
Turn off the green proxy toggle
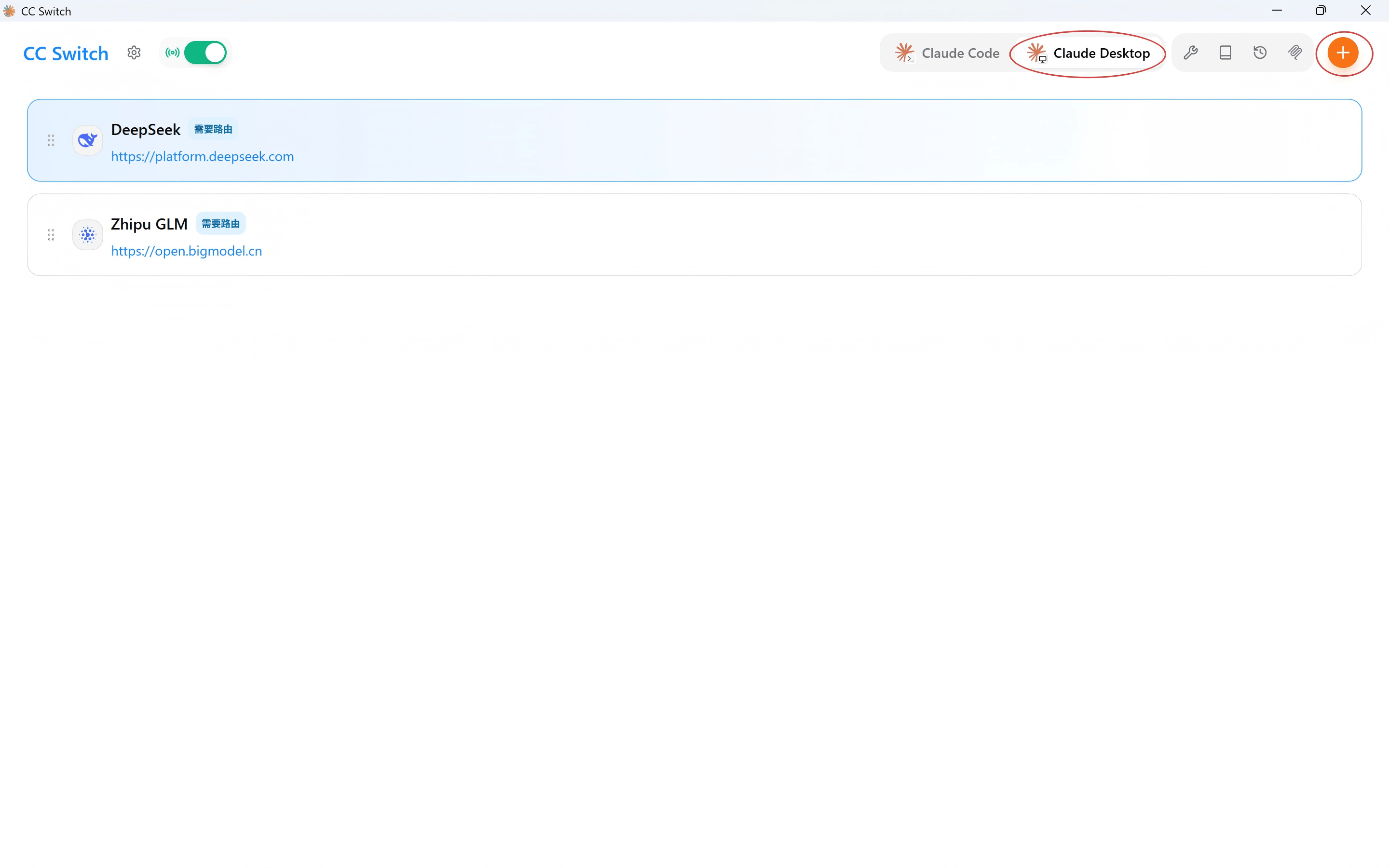click(x=205, y=53)
